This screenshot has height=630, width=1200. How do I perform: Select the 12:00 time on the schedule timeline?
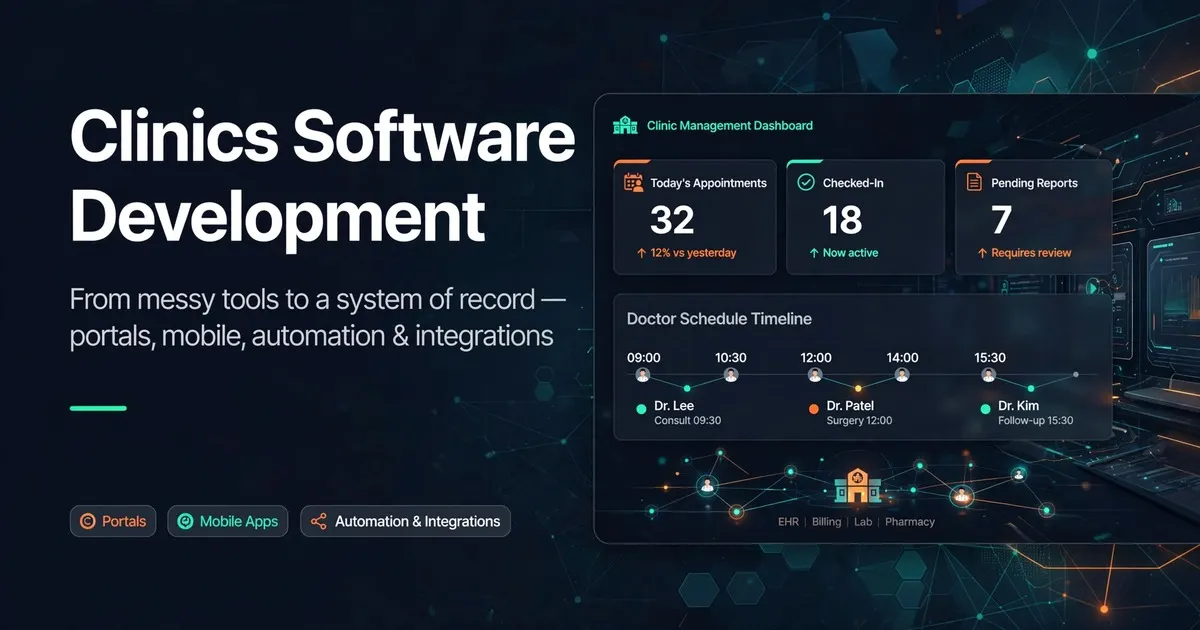(x=816, y=357)
